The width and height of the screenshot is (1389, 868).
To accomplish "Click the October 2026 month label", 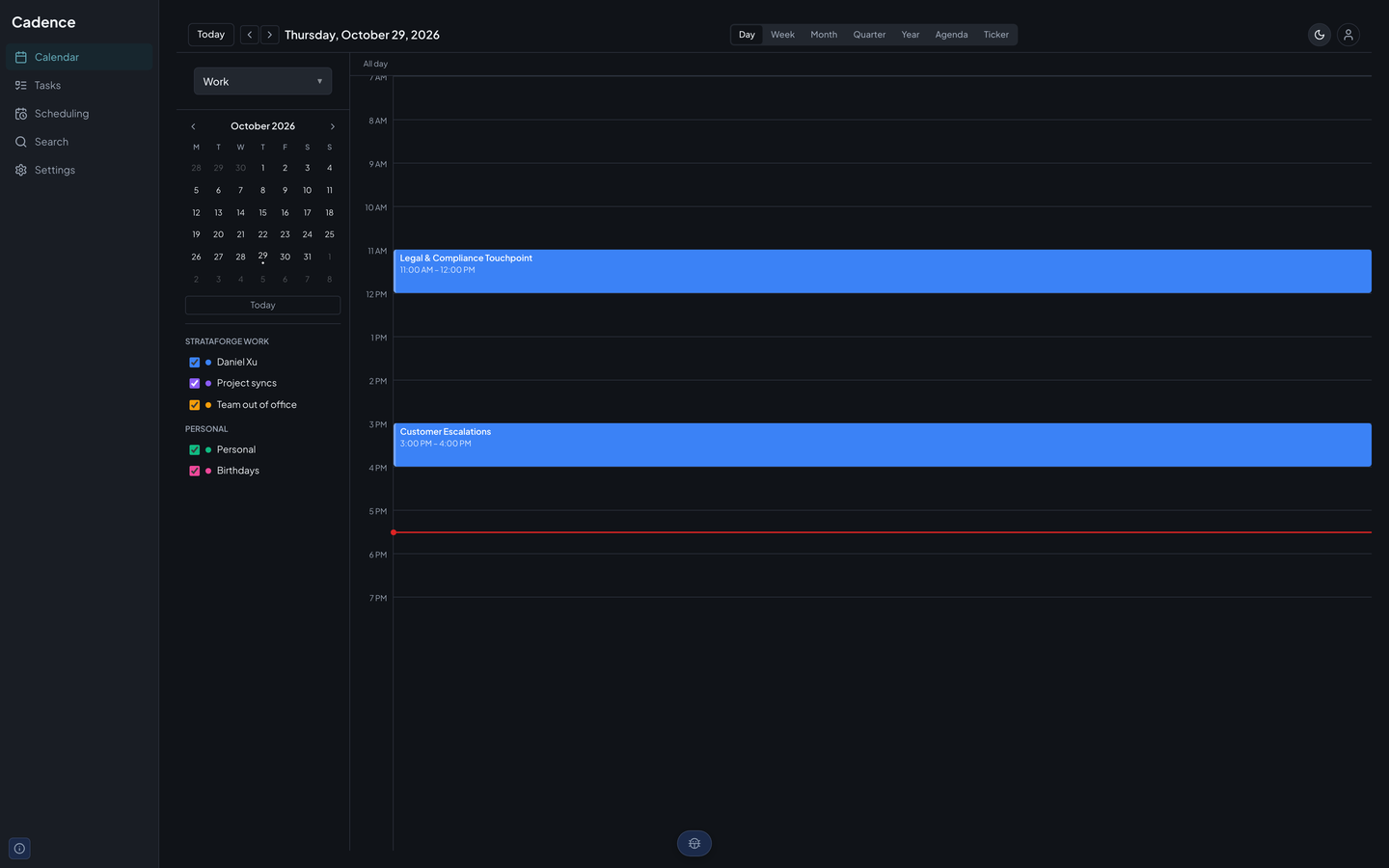I will tap(262, 126).
